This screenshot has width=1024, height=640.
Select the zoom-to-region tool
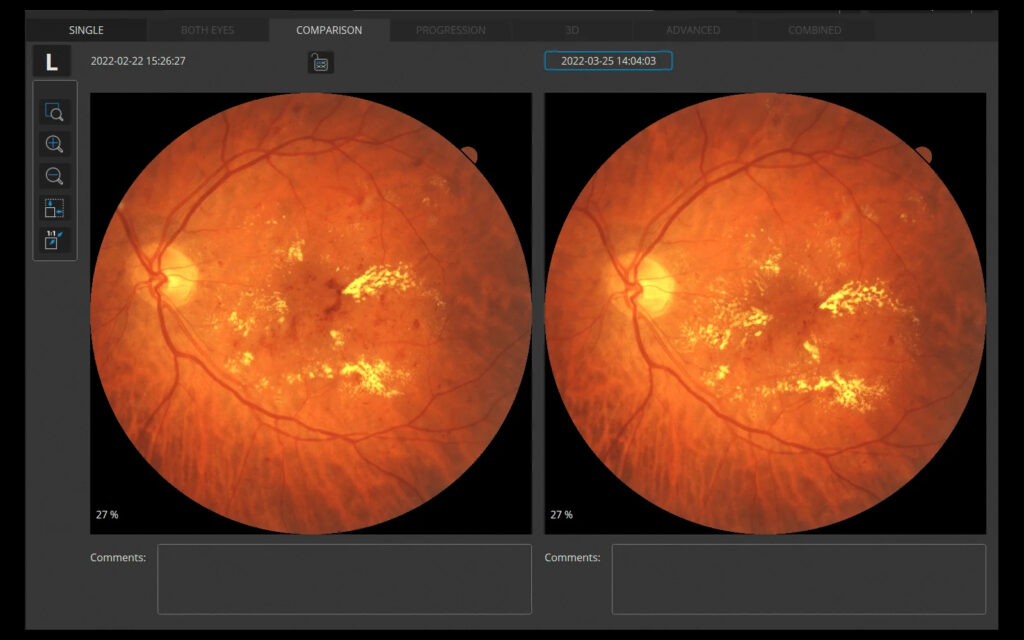[x=54, y=112]
